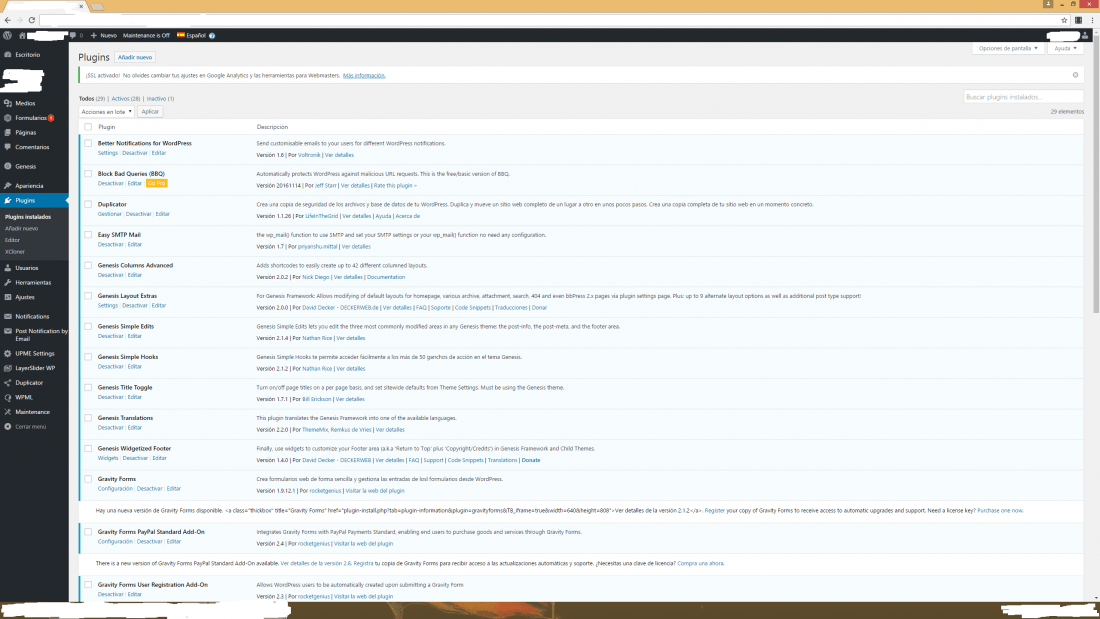Open Configuración link for Gravity Forms
The image size is (1100, 619).
[115, 488]
